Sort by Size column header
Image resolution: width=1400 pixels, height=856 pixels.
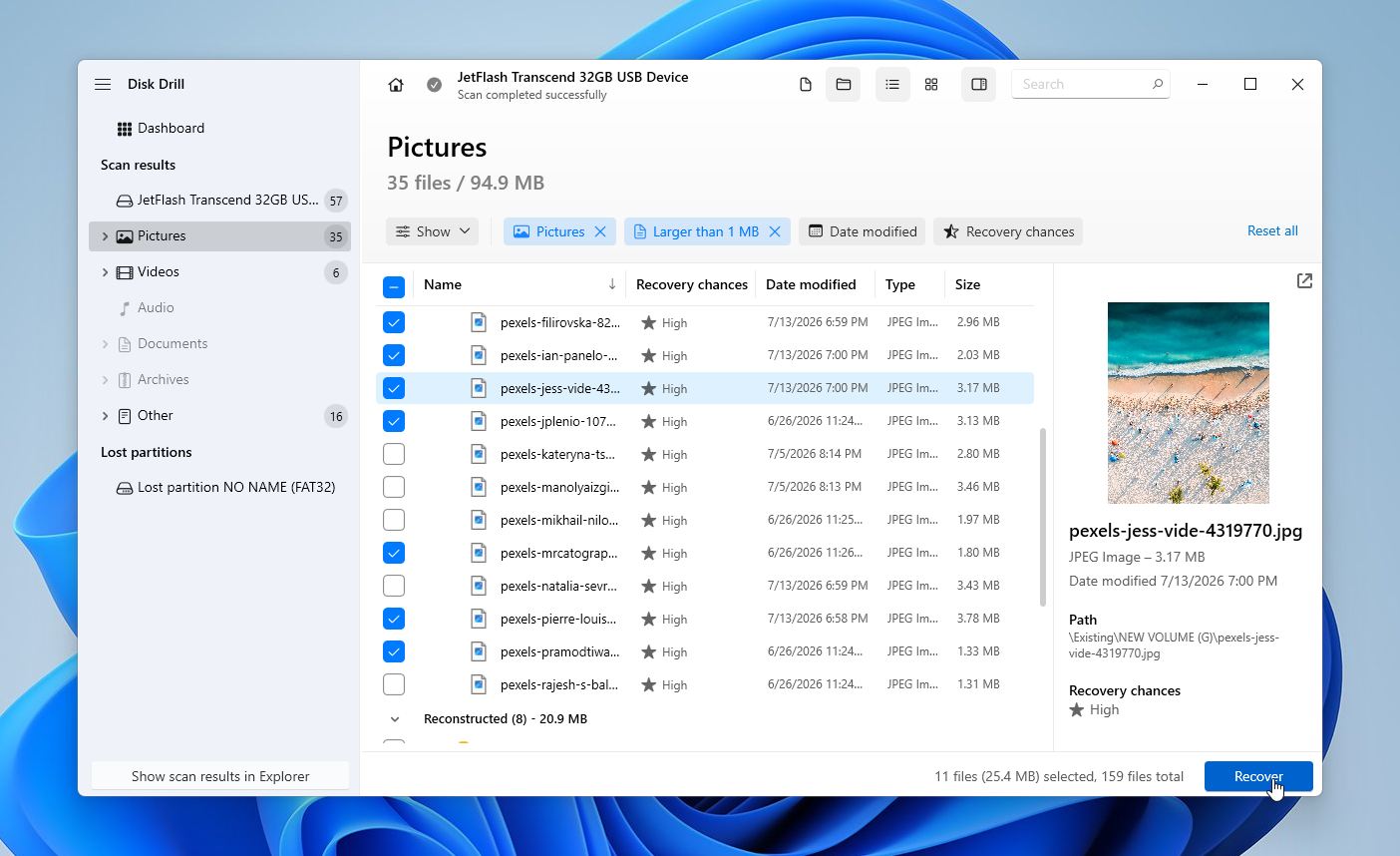click(x=967, y=284)
